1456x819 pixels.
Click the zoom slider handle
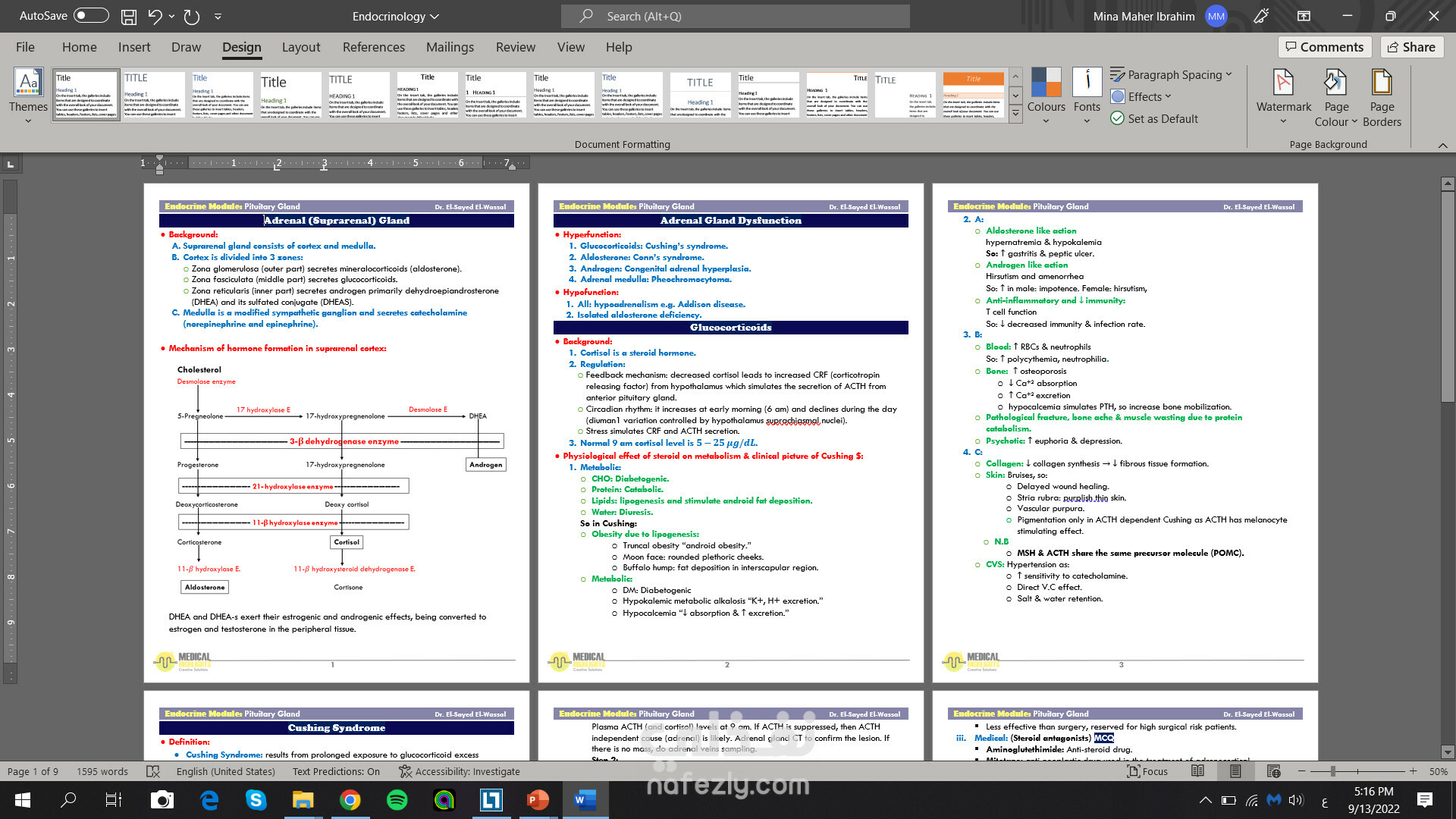click(x=1333, y=771)
